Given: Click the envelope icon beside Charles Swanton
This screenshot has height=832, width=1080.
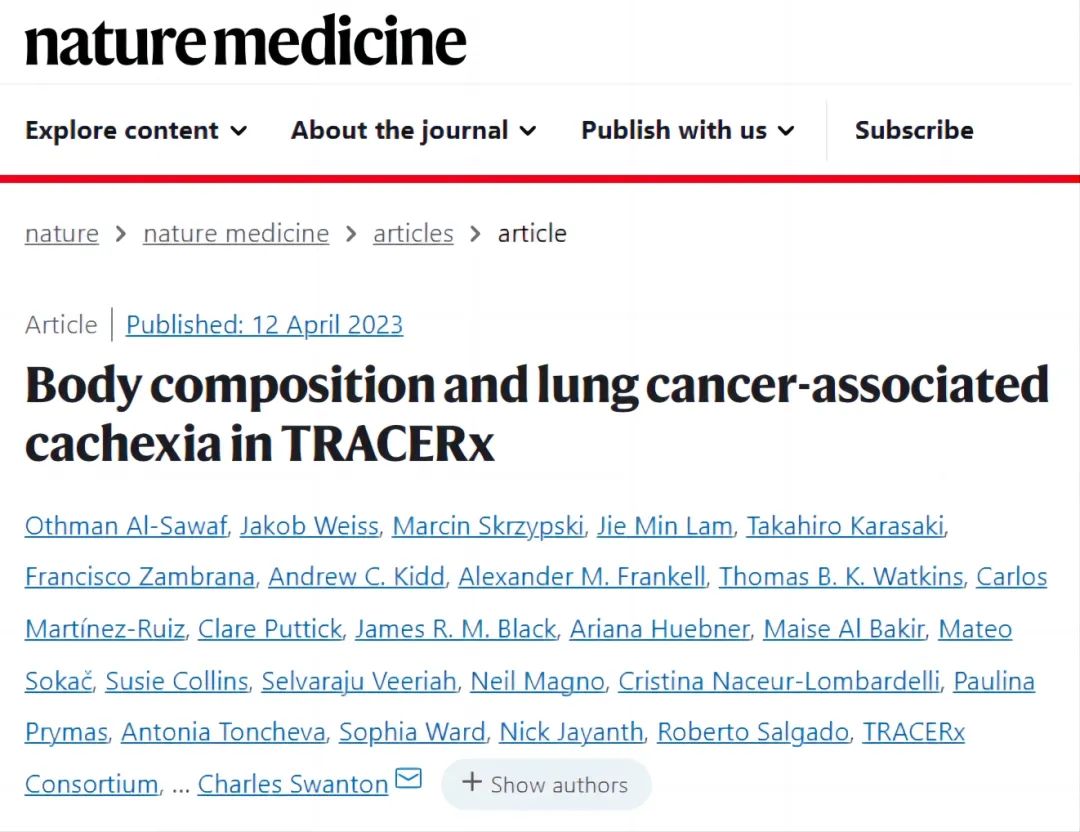Looking at the screenshot, I should [409, 779].
